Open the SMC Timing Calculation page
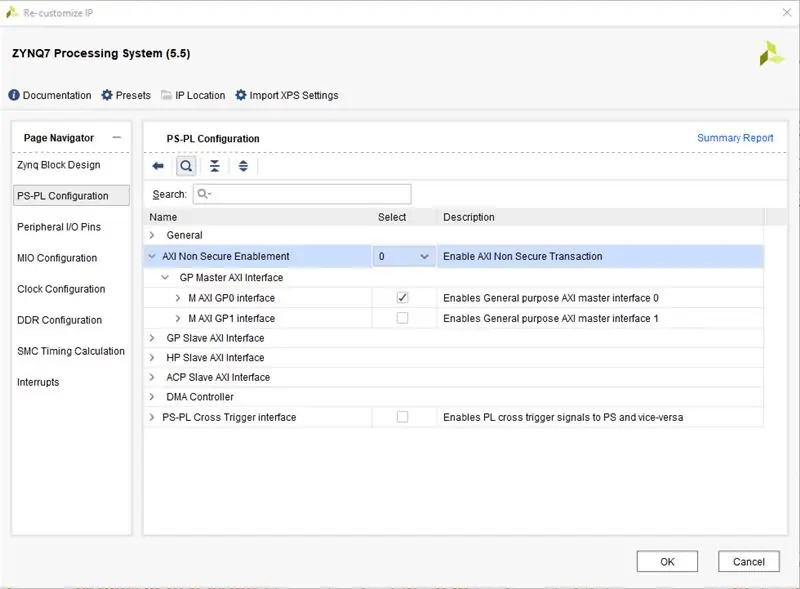800x589 pixels. click(71, 351)
